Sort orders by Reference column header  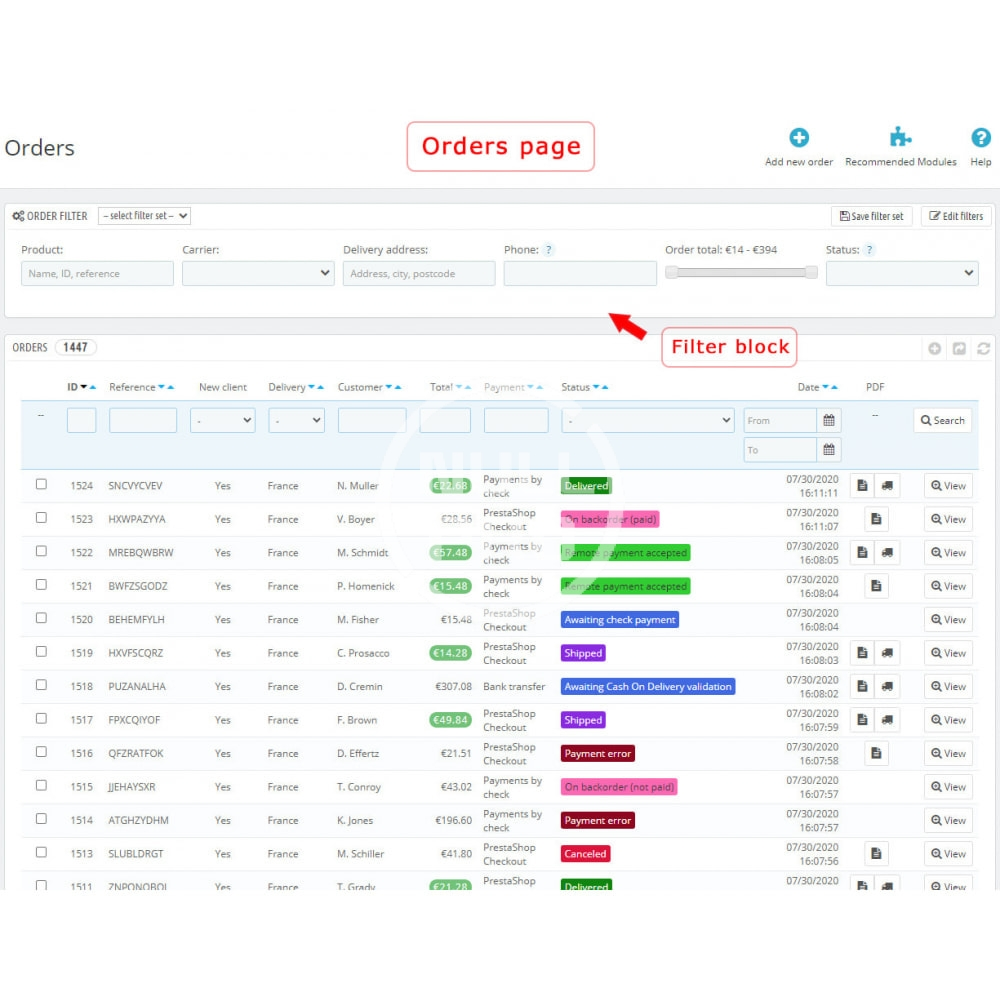tap(132, 387)
